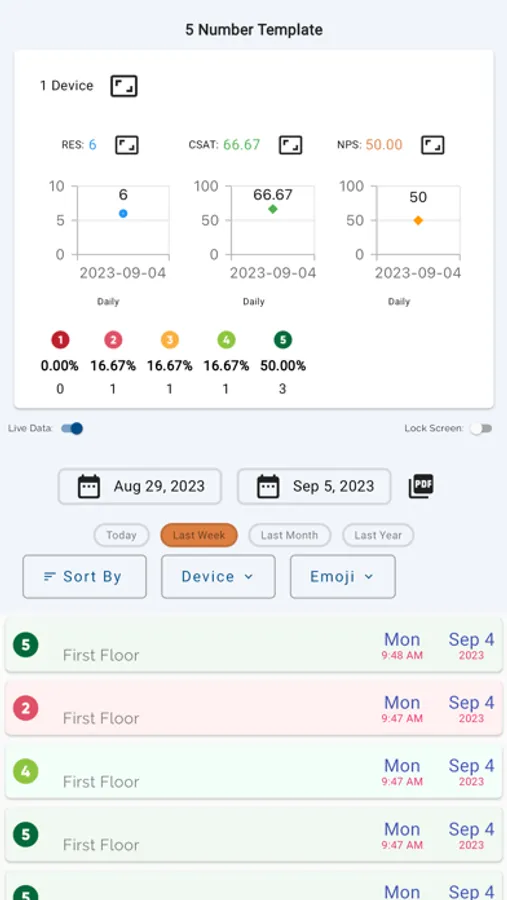Select the Today range chip
The image size is (507, 900).
tap(122, 535)
